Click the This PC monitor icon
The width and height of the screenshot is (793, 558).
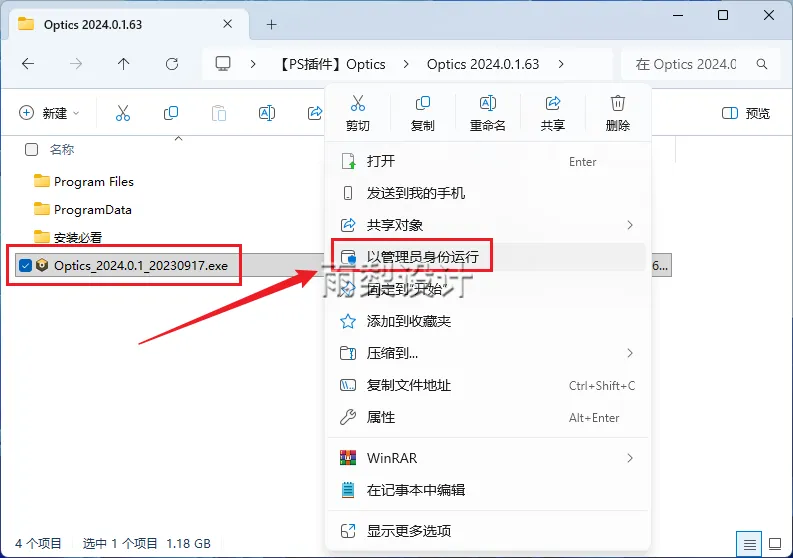[x=223, y=64]
